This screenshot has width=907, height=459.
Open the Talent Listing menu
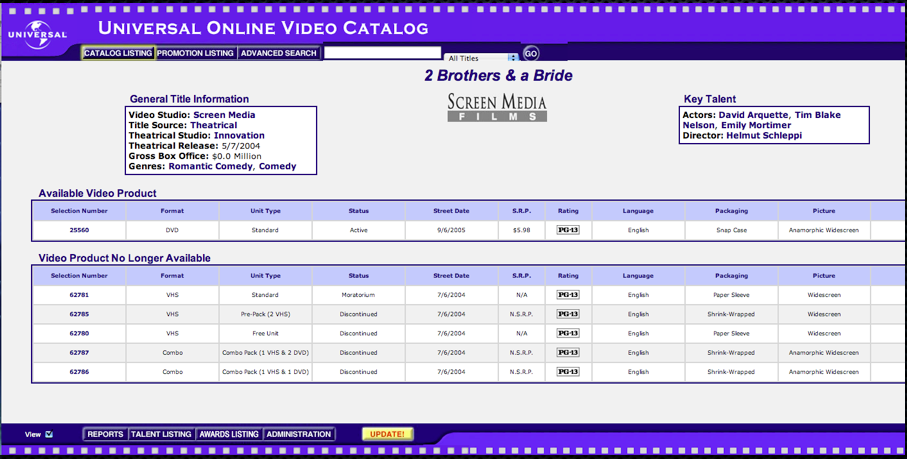tap(161, 434)
